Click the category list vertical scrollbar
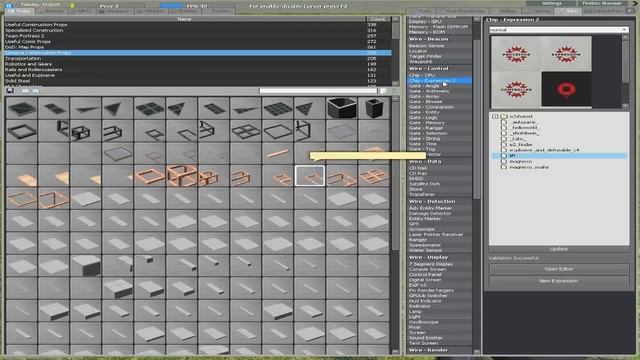 395,51
